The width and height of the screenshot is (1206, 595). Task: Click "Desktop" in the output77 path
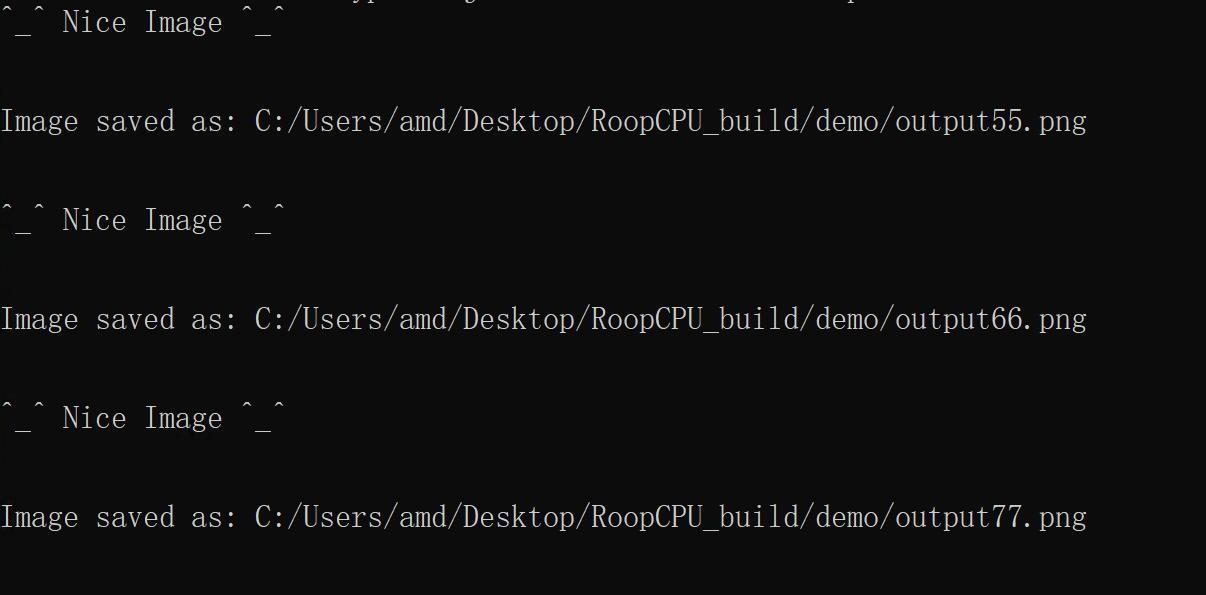[518, 518]
